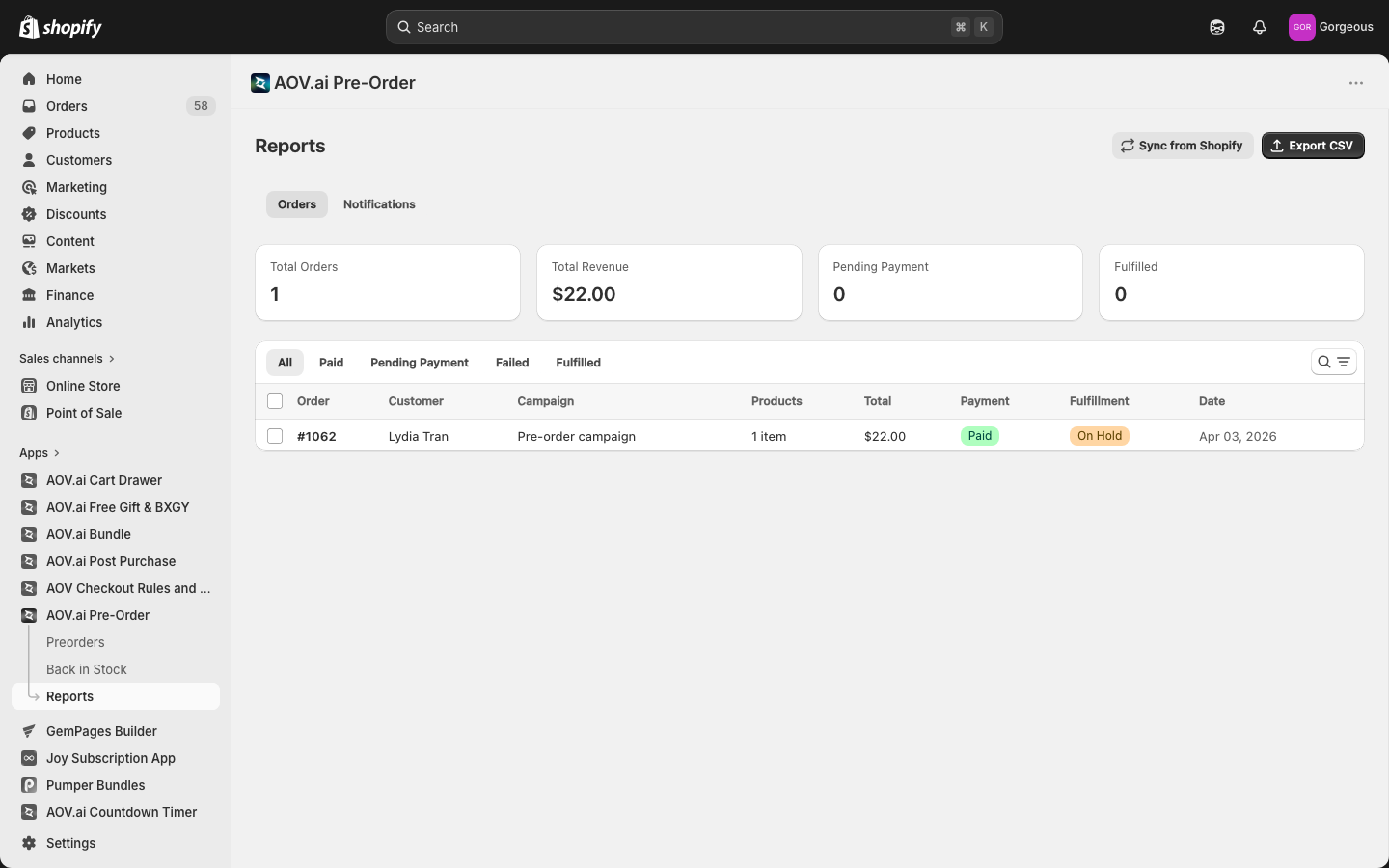This screenshot has width=1389, height=868.
Task: Click the Products tag icon
Action: pyautogui.click(x=29, y=133)
